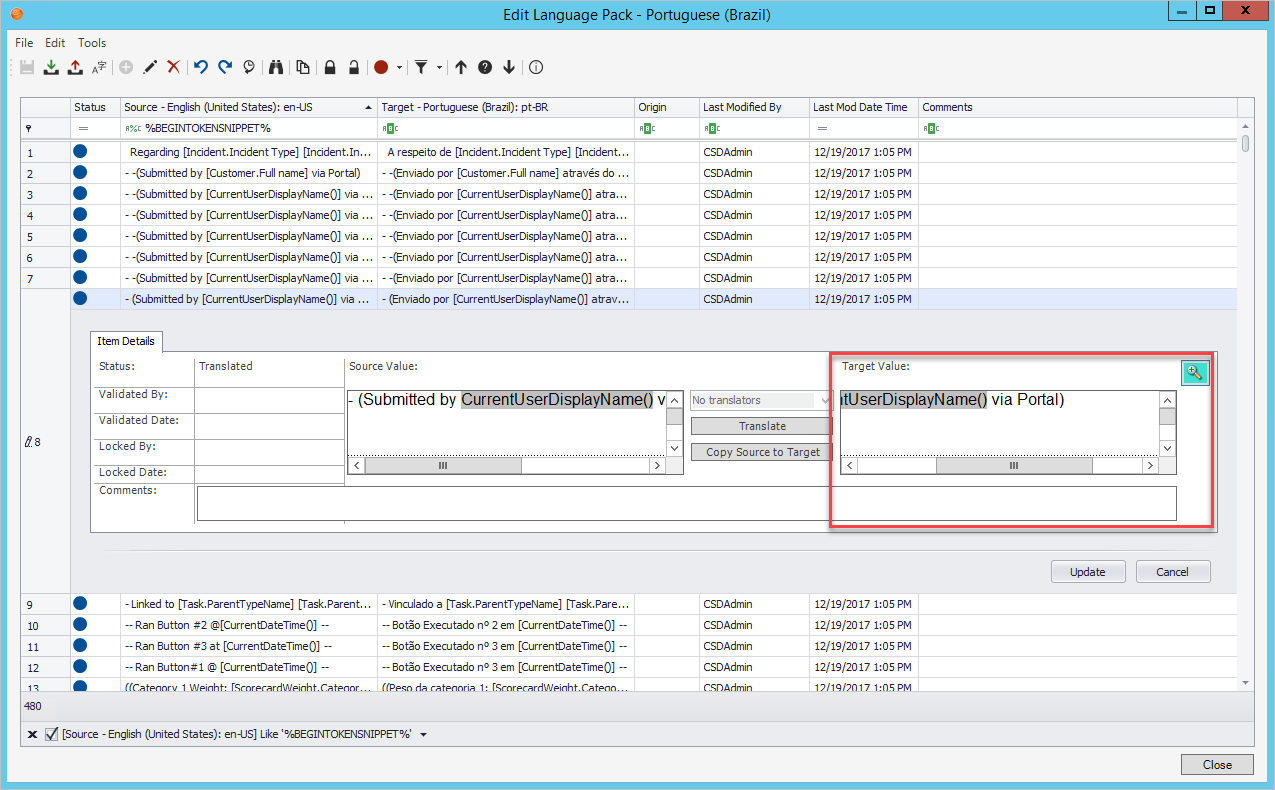The image size is (1275, 790).
Task: Open the Filter funnel dropdown arrow
Action: tap(439, 68)
